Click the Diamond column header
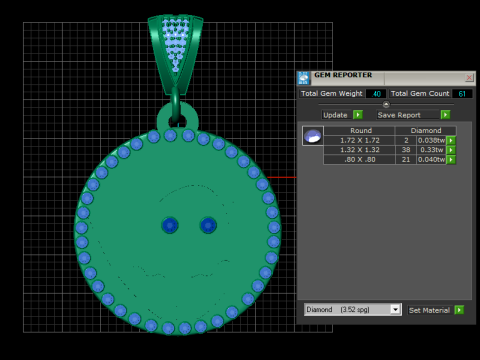Viewport: 480px width, 360px height. coord(426,131)
